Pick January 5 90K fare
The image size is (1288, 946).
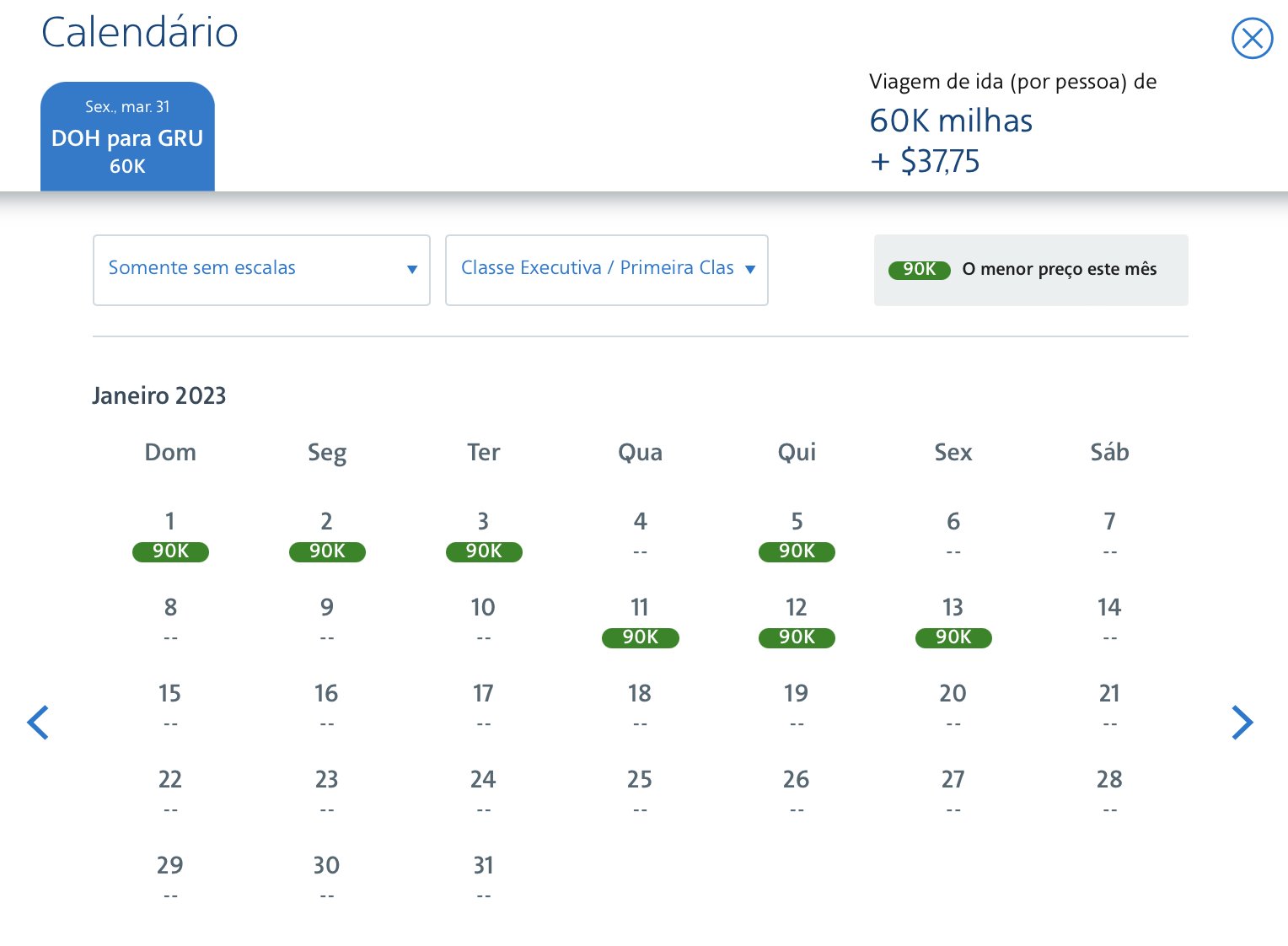(797, 551)
